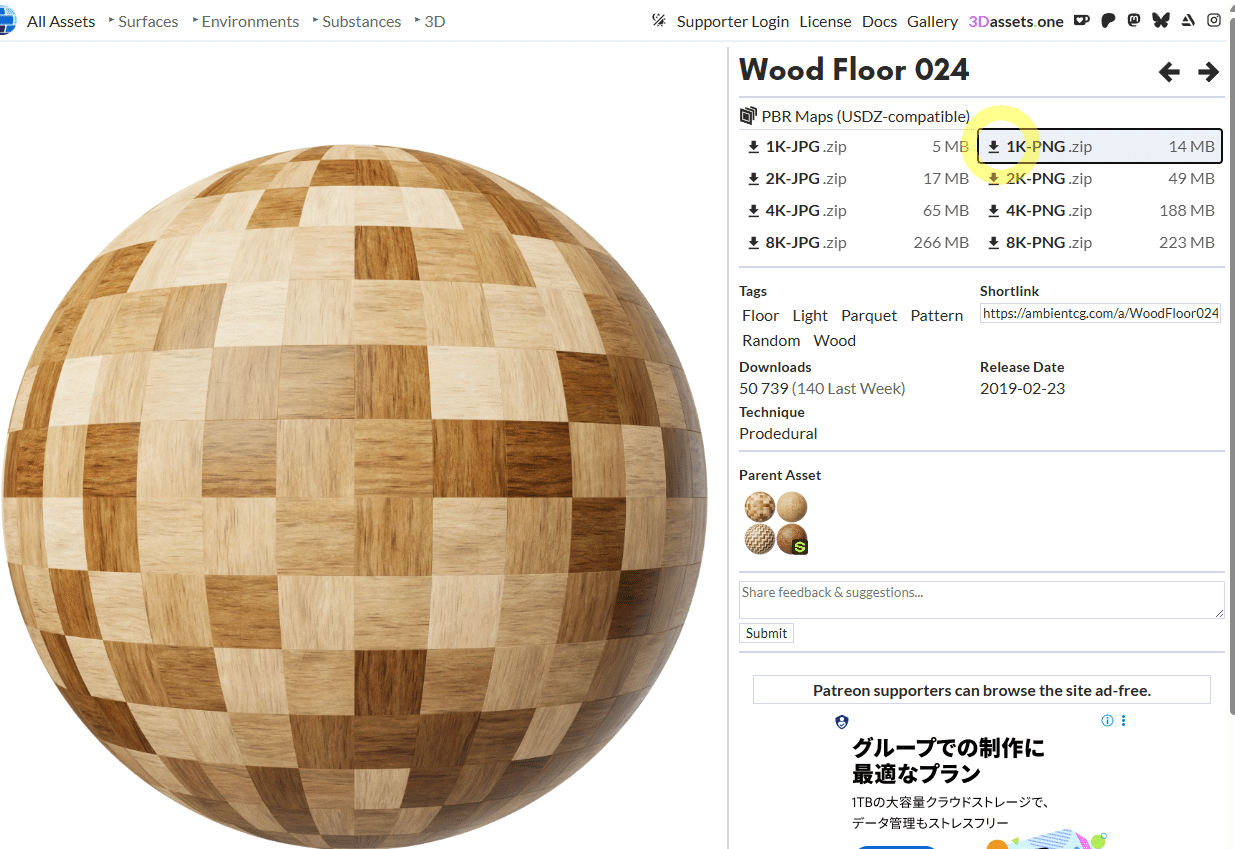The image size is (1235, 849).
Task: Open the ad options three-dot menu
Action: 1124,720
